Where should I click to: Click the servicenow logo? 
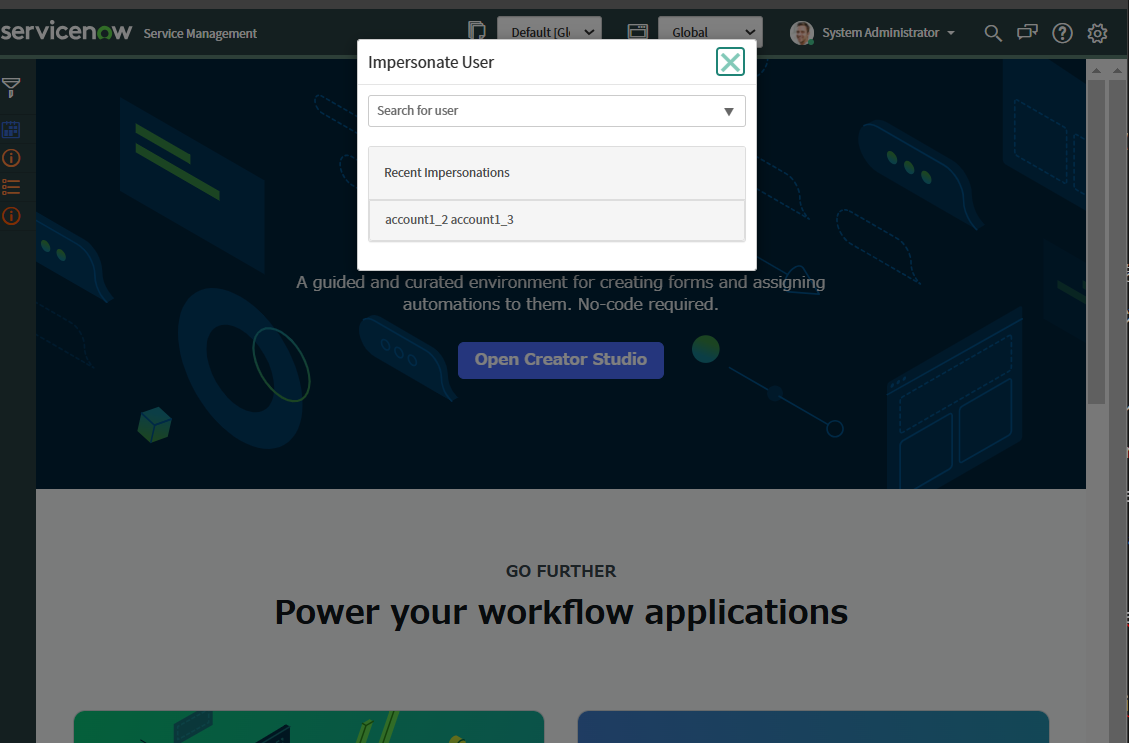(67, 30)
